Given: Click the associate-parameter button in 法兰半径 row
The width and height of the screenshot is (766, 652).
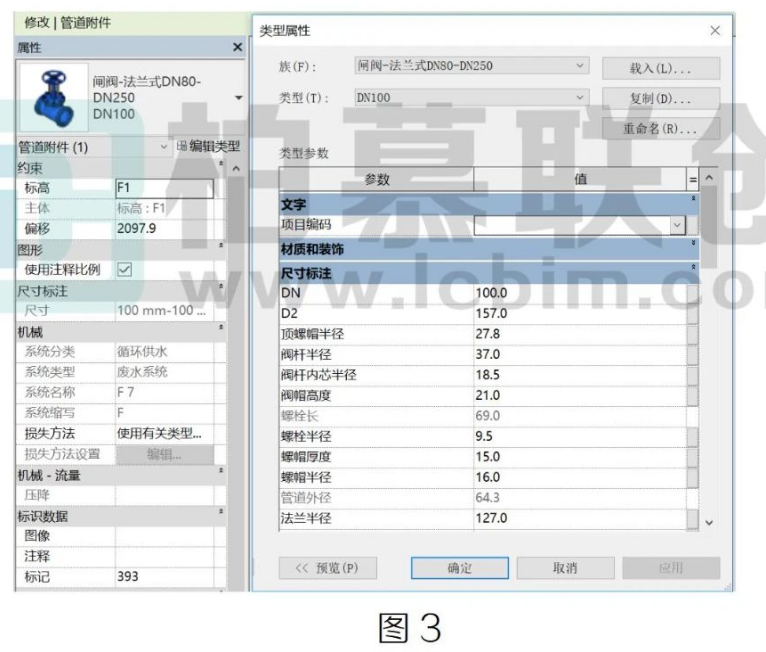Looking at the screenshot, I should tap(692, 518).
